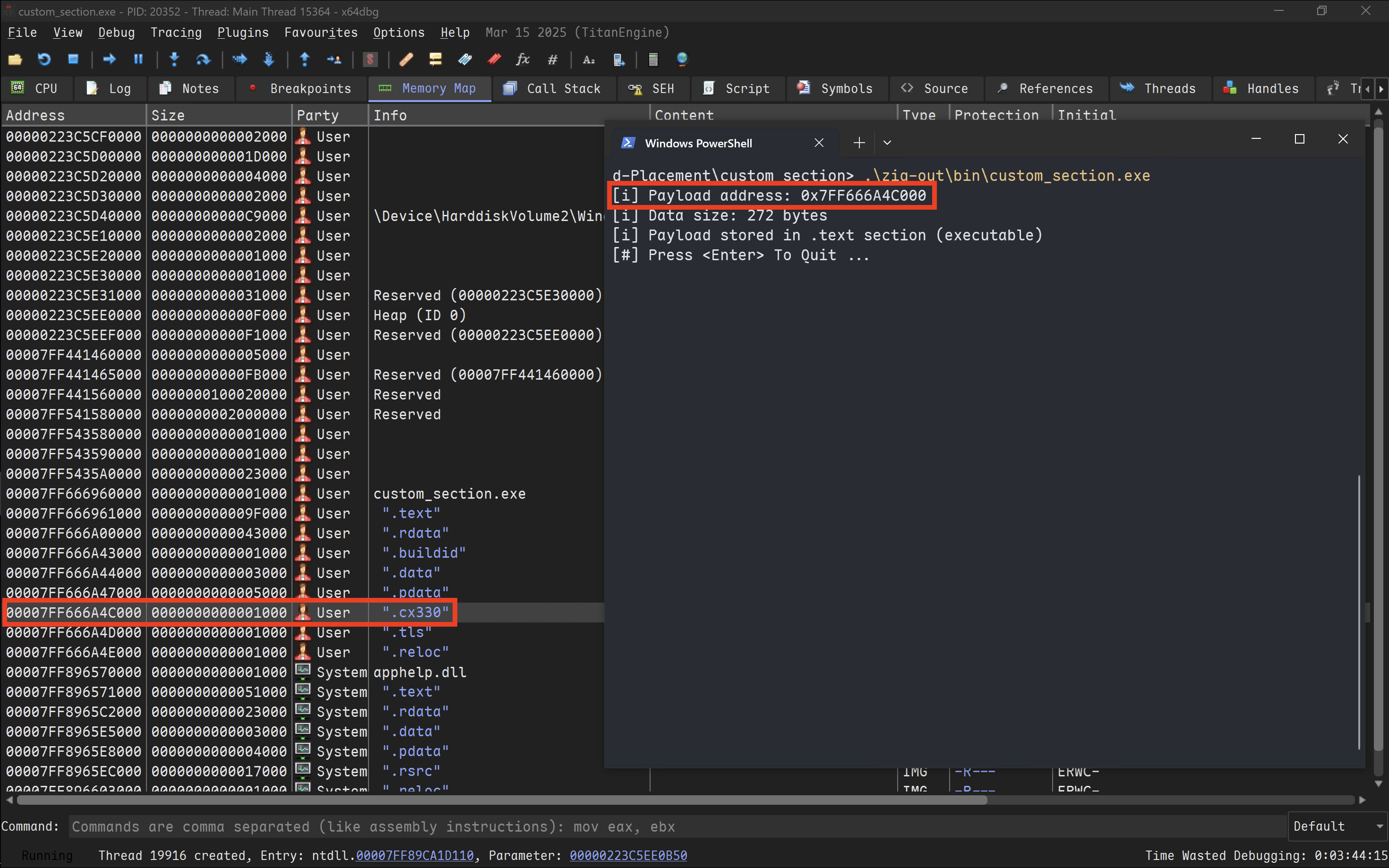
Task: Click the Stop debugging square icon
Action: pos(73,59)
